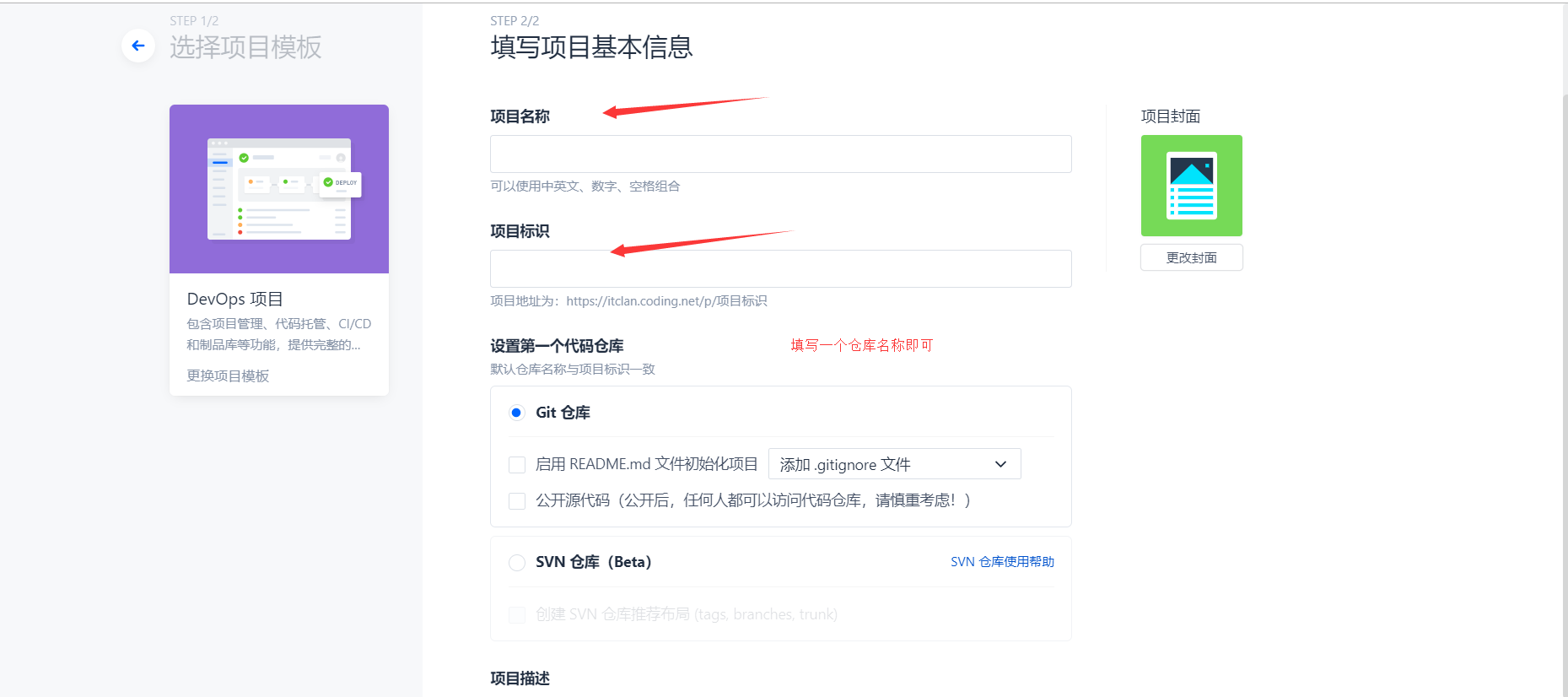Click the 选择项目模板 step heading
1568x697 pixels.
pos(245,47)
